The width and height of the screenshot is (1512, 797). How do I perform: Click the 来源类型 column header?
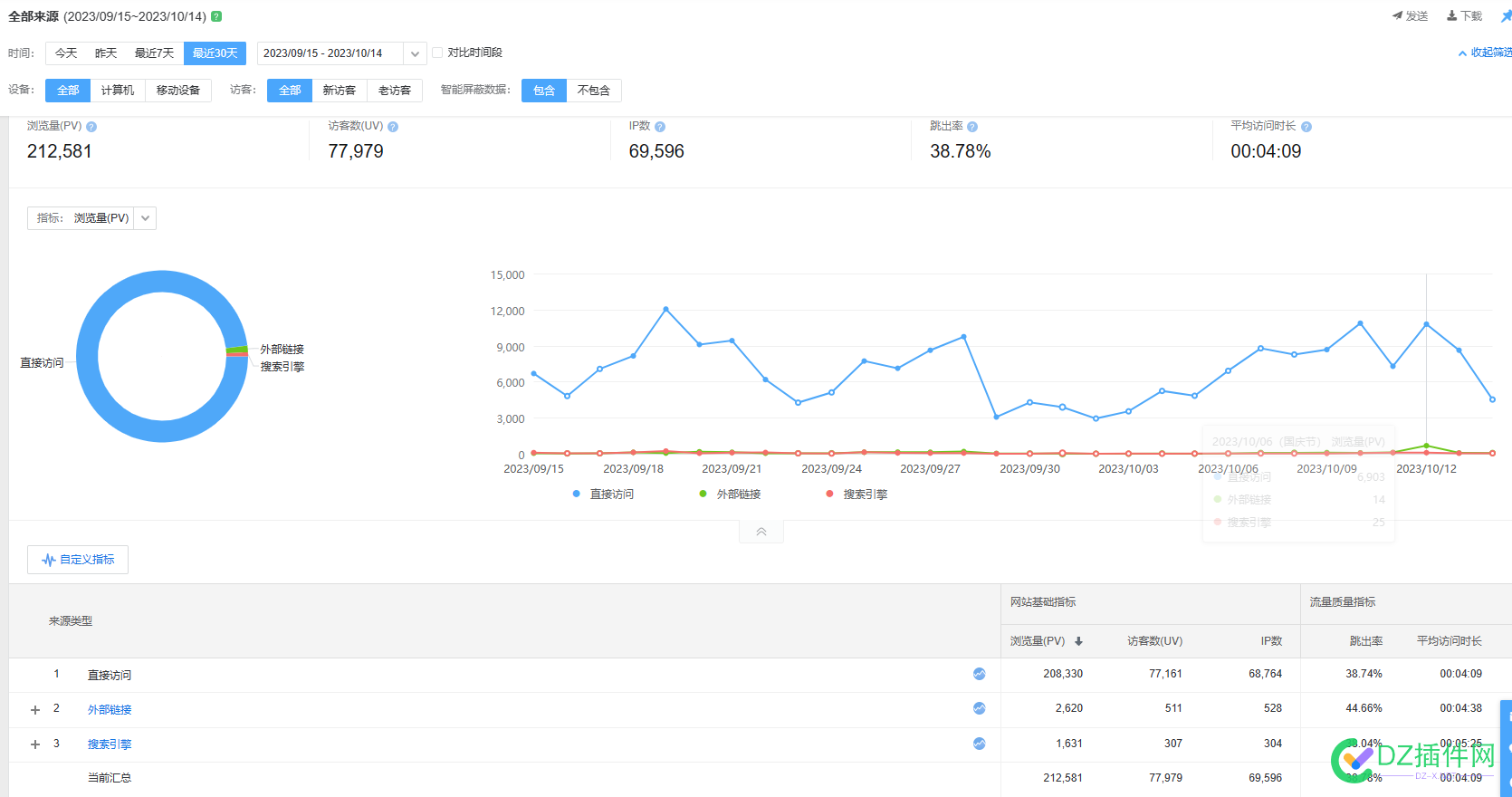[x=71, y=621]
